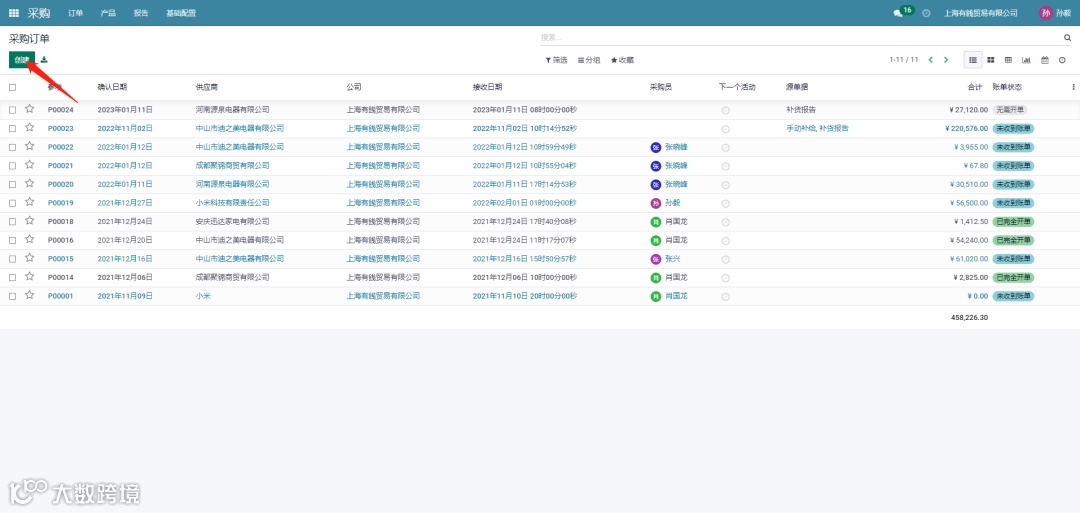Viewport: 1080px width, 513px height.
Task: Open the apps grid menu icon
Action: point(14,13)
